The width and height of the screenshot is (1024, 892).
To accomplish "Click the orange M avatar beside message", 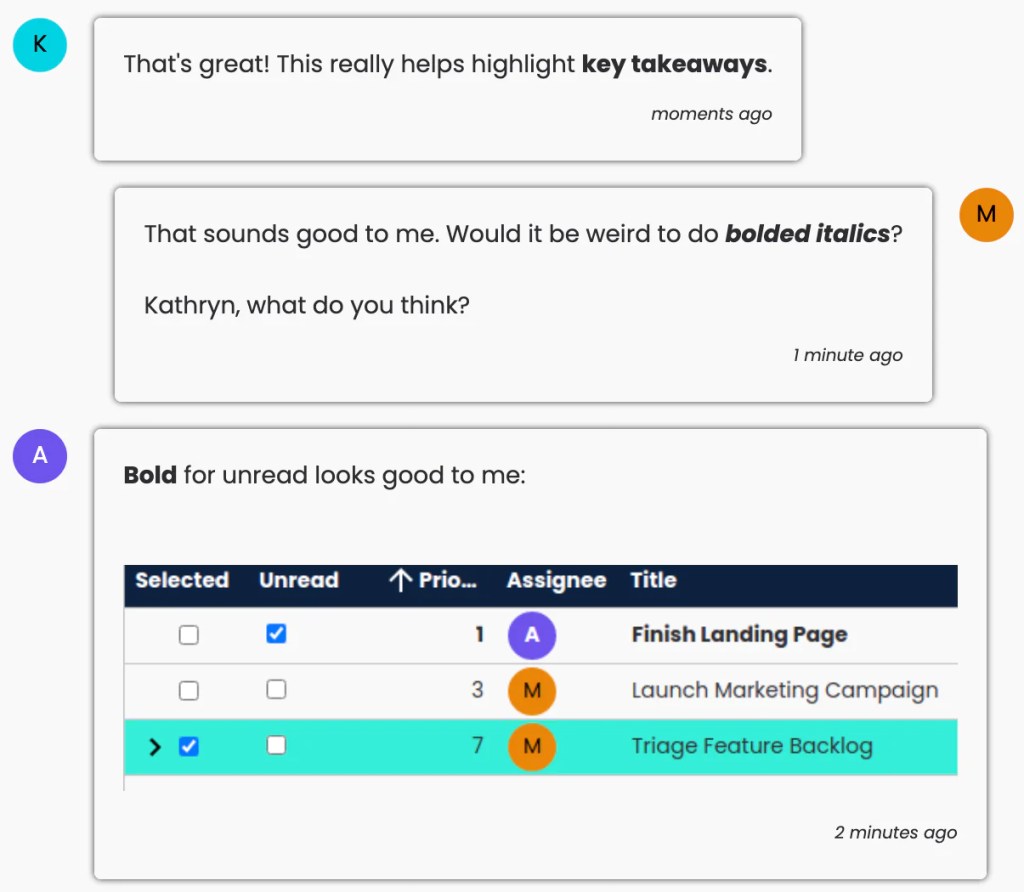I will tap(986, 214).
